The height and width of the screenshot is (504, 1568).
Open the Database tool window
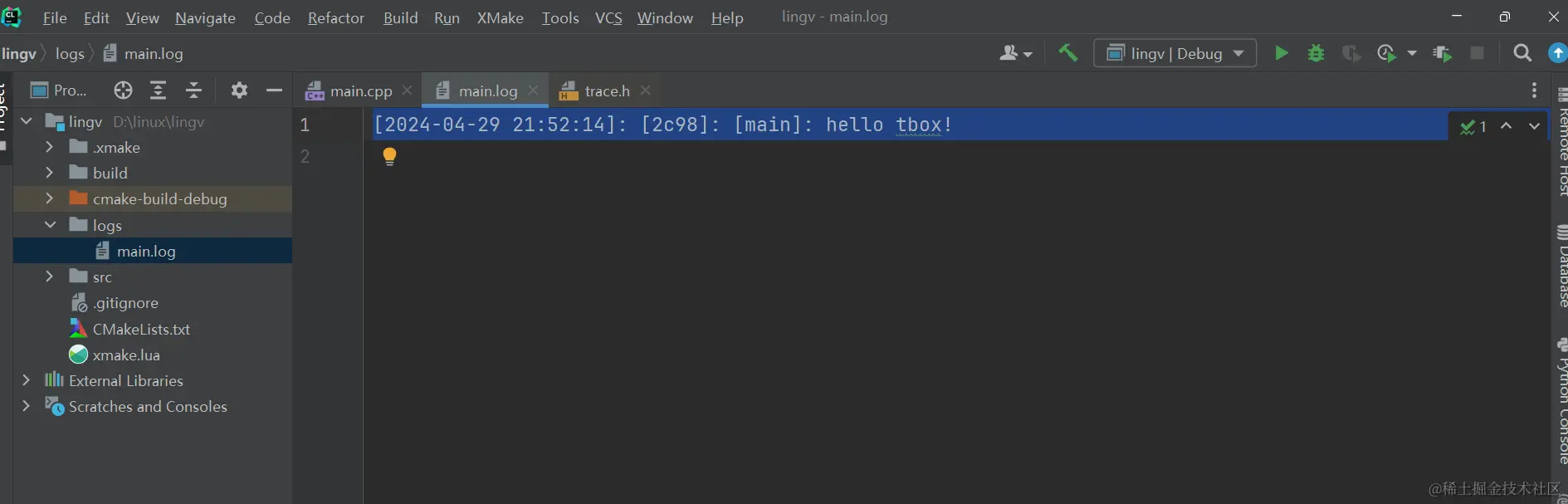(1561, 266)
